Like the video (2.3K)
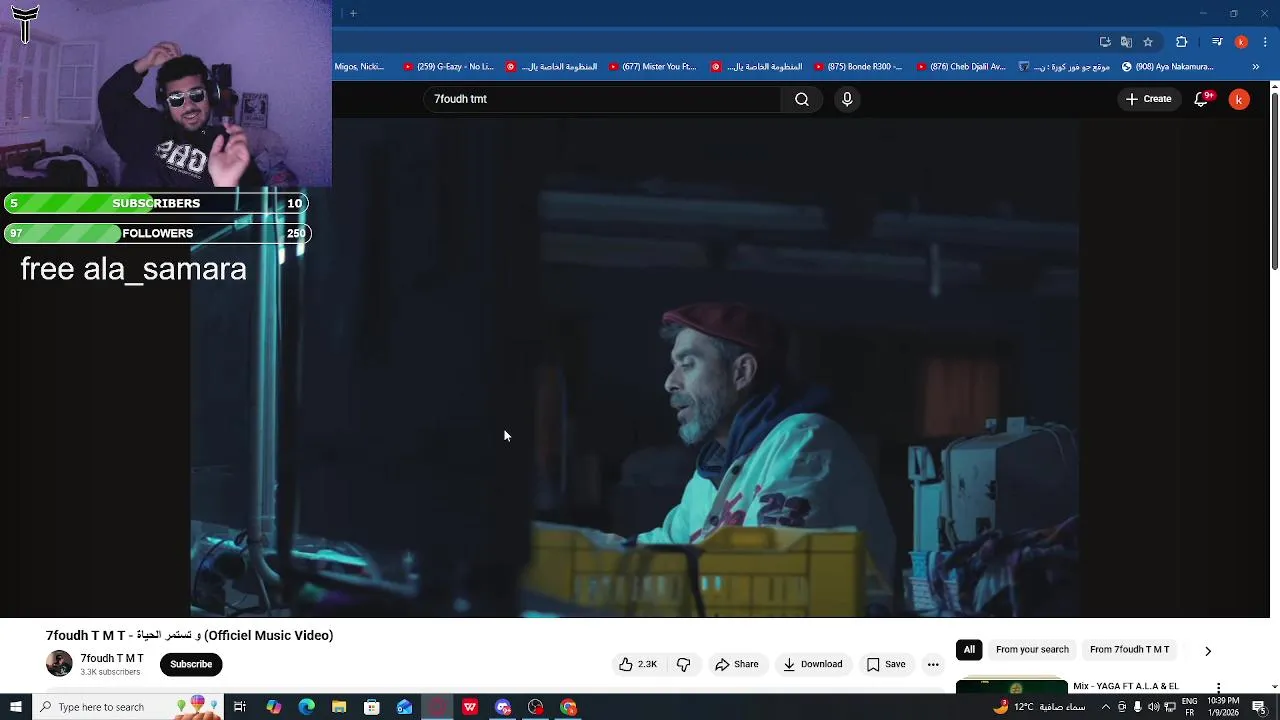Screen dimensions: 1280x720 (x=637, y=664)
